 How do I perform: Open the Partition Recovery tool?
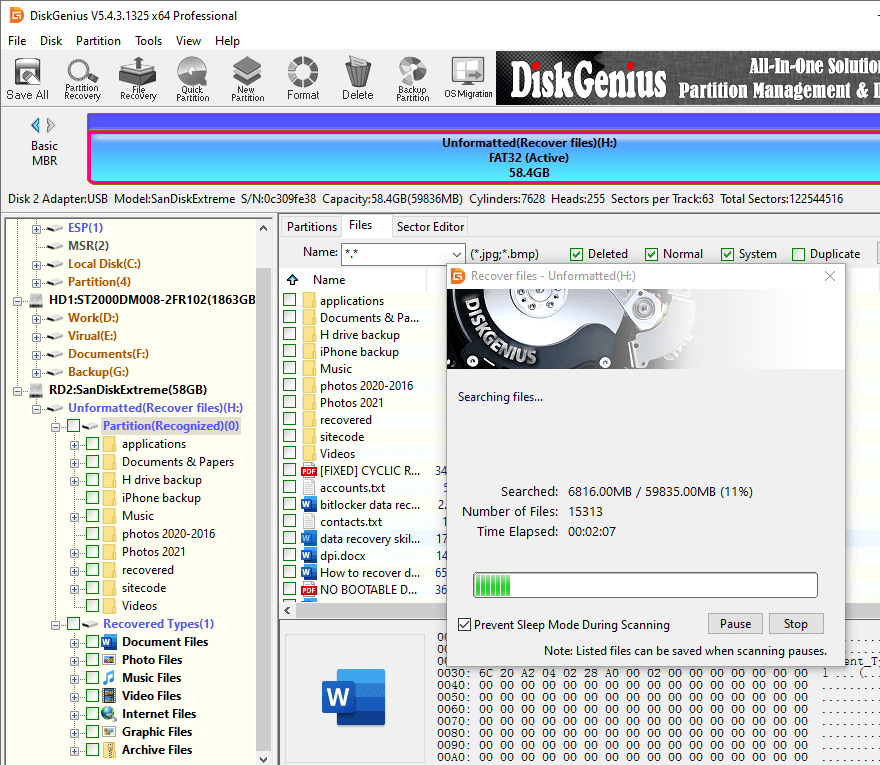[x=82, y=79]
